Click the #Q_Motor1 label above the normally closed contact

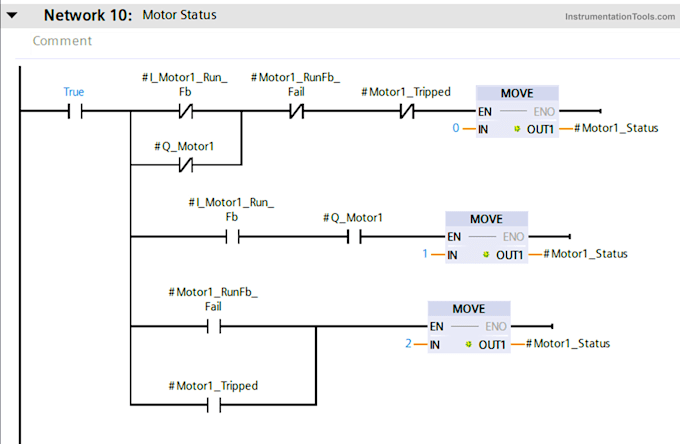tap(184, 147)
